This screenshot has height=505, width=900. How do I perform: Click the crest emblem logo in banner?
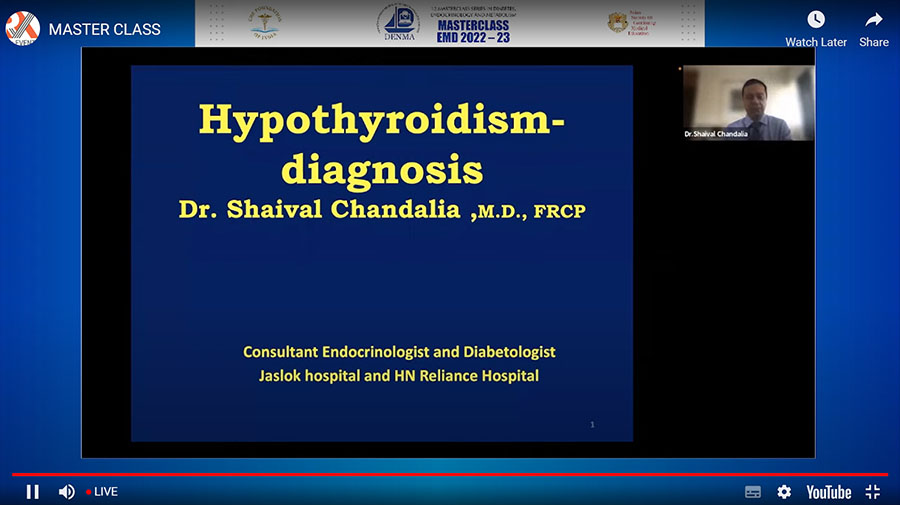click(618, 23)
